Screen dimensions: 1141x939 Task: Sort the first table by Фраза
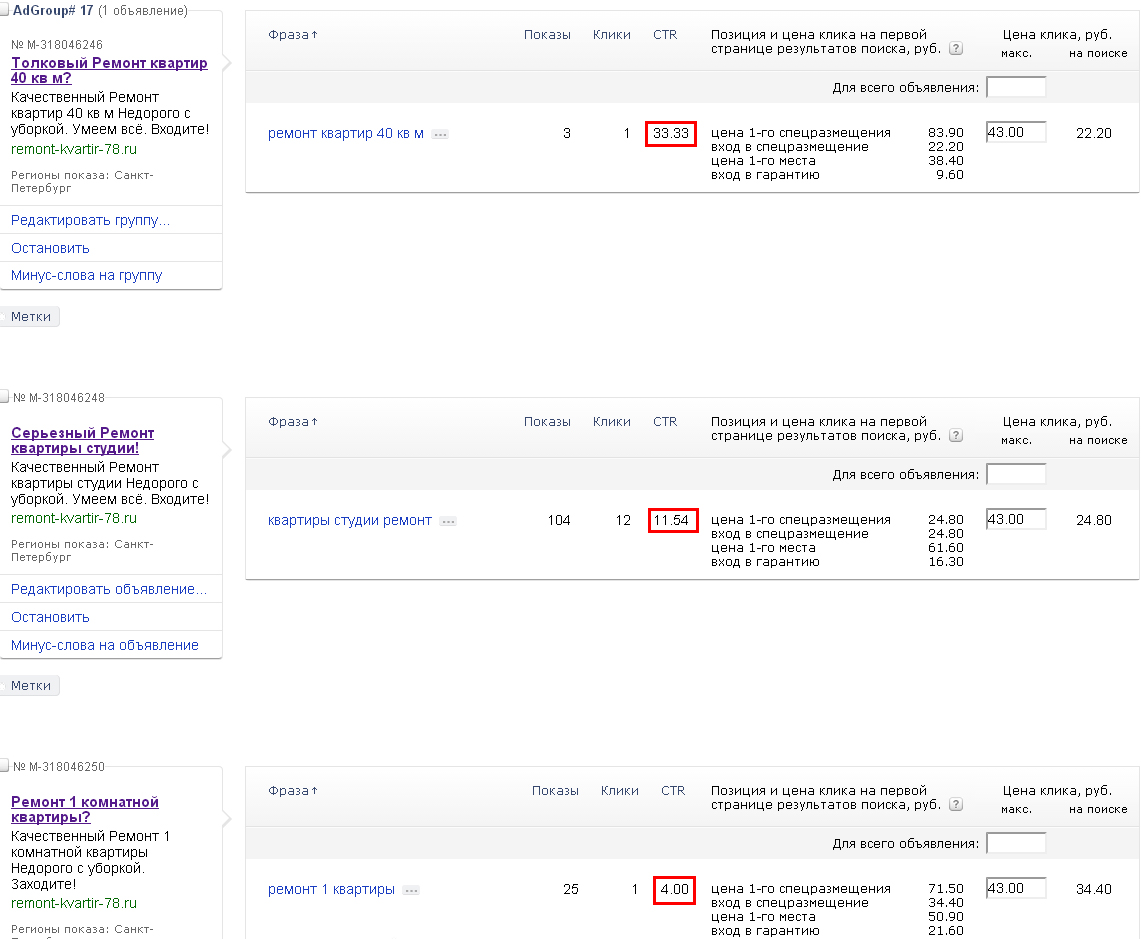click(292, 35)
